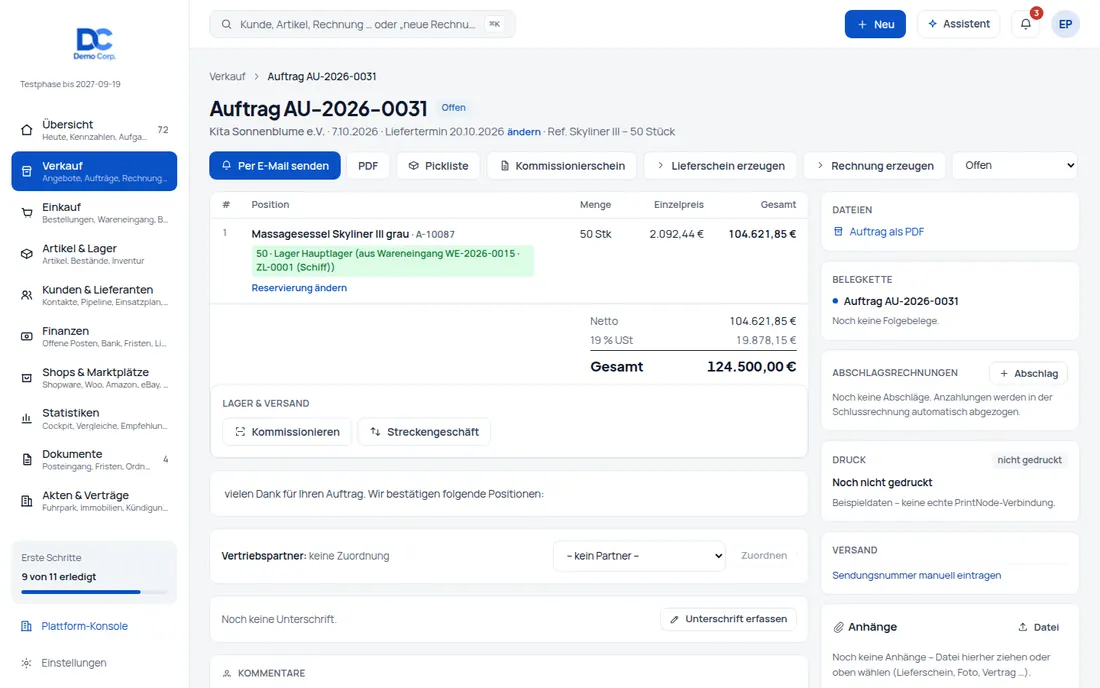The width and height of the screenshot is (1100, 688).
Task: Click the Neu button
Action: pos(875,24)
